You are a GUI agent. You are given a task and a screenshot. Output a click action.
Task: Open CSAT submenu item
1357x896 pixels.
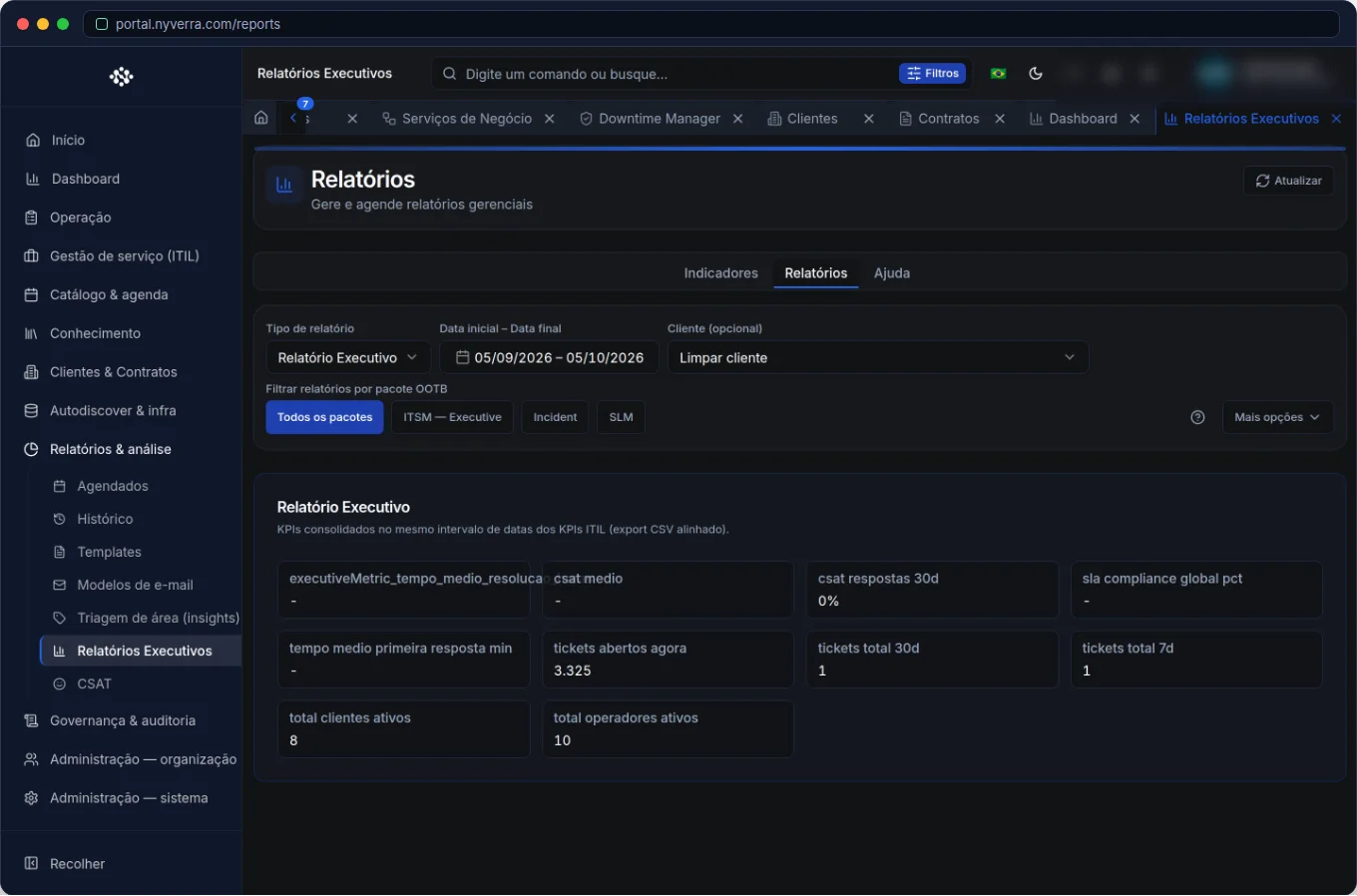click(x=140, y=683)
